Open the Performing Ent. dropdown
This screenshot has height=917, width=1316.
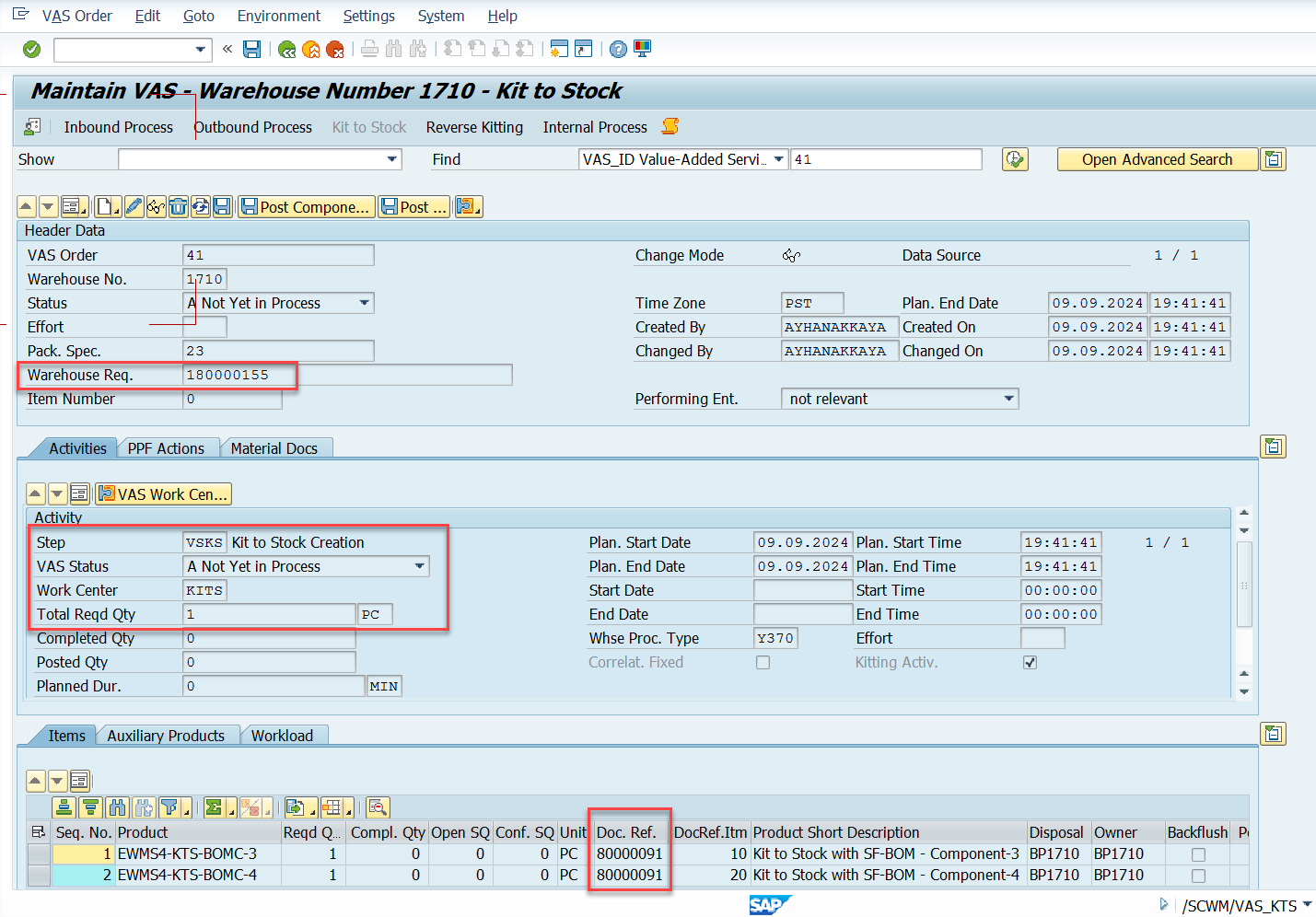(x=1009, y=399)
